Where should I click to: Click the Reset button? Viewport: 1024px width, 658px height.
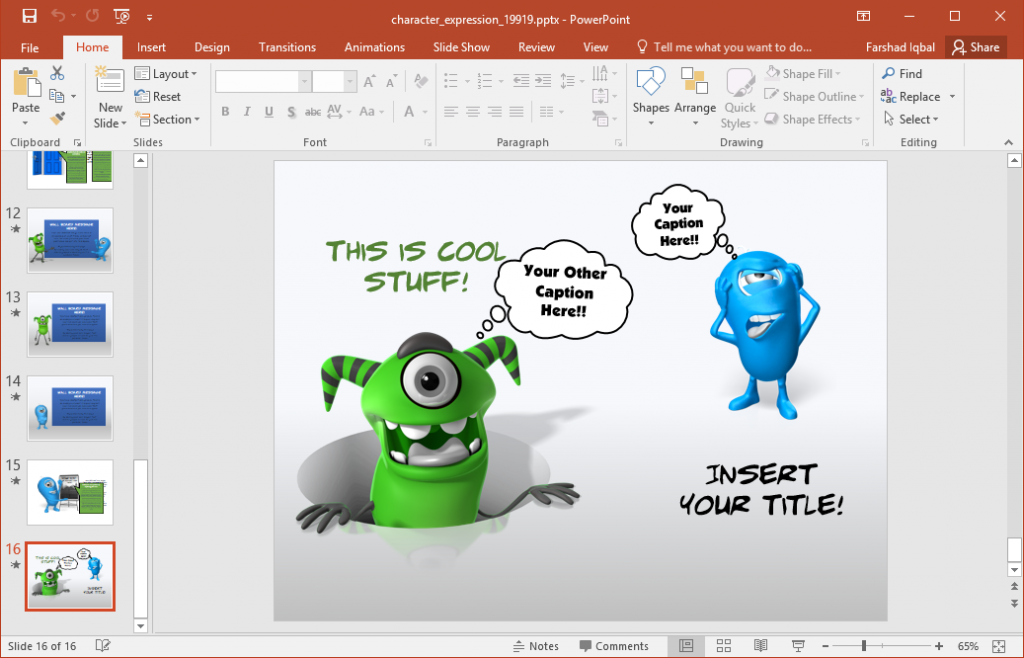[x=158, y=96]
